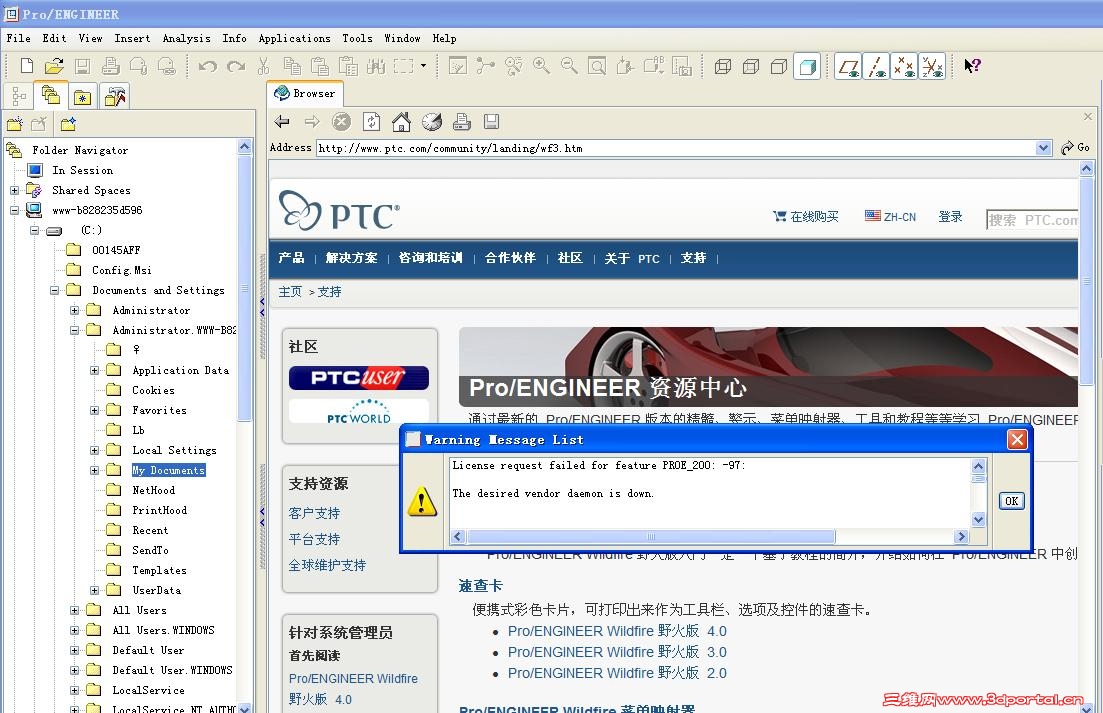The image size is (1103, 713).
Task: Select hidden line display style icon
Action: 751,67
